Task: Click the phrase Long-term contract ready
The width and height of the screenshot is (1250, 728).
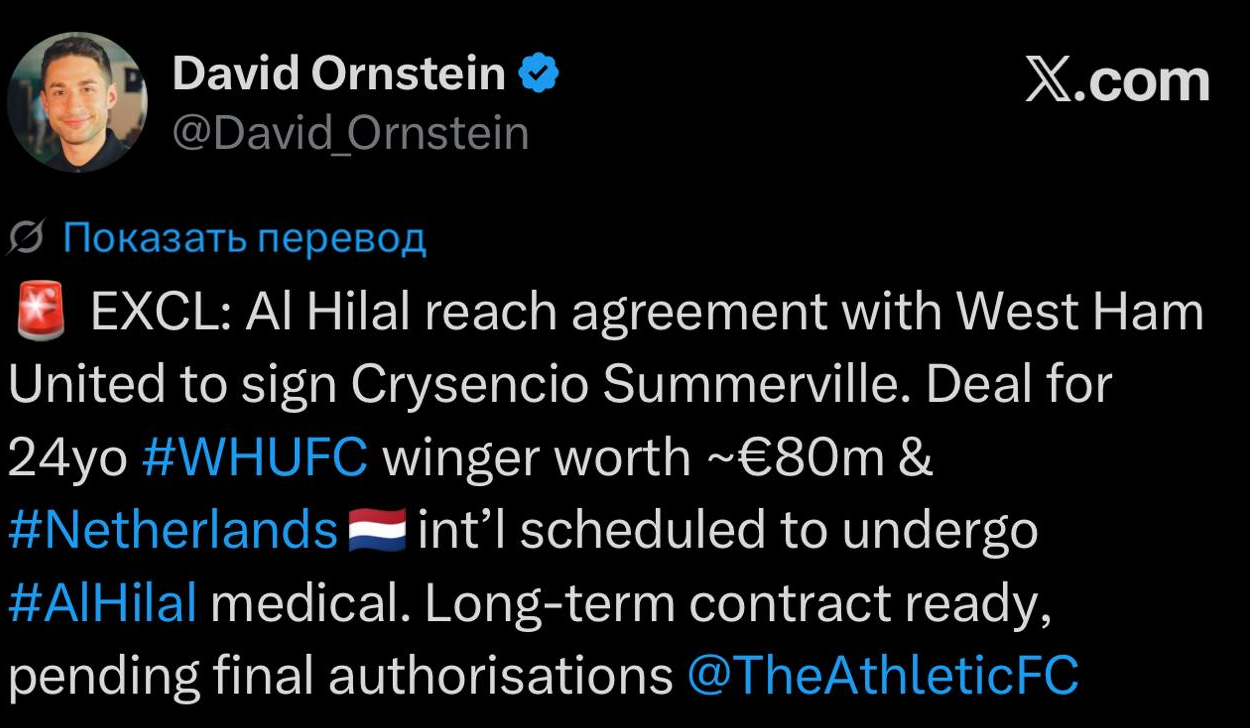Action: pos(738,604)
